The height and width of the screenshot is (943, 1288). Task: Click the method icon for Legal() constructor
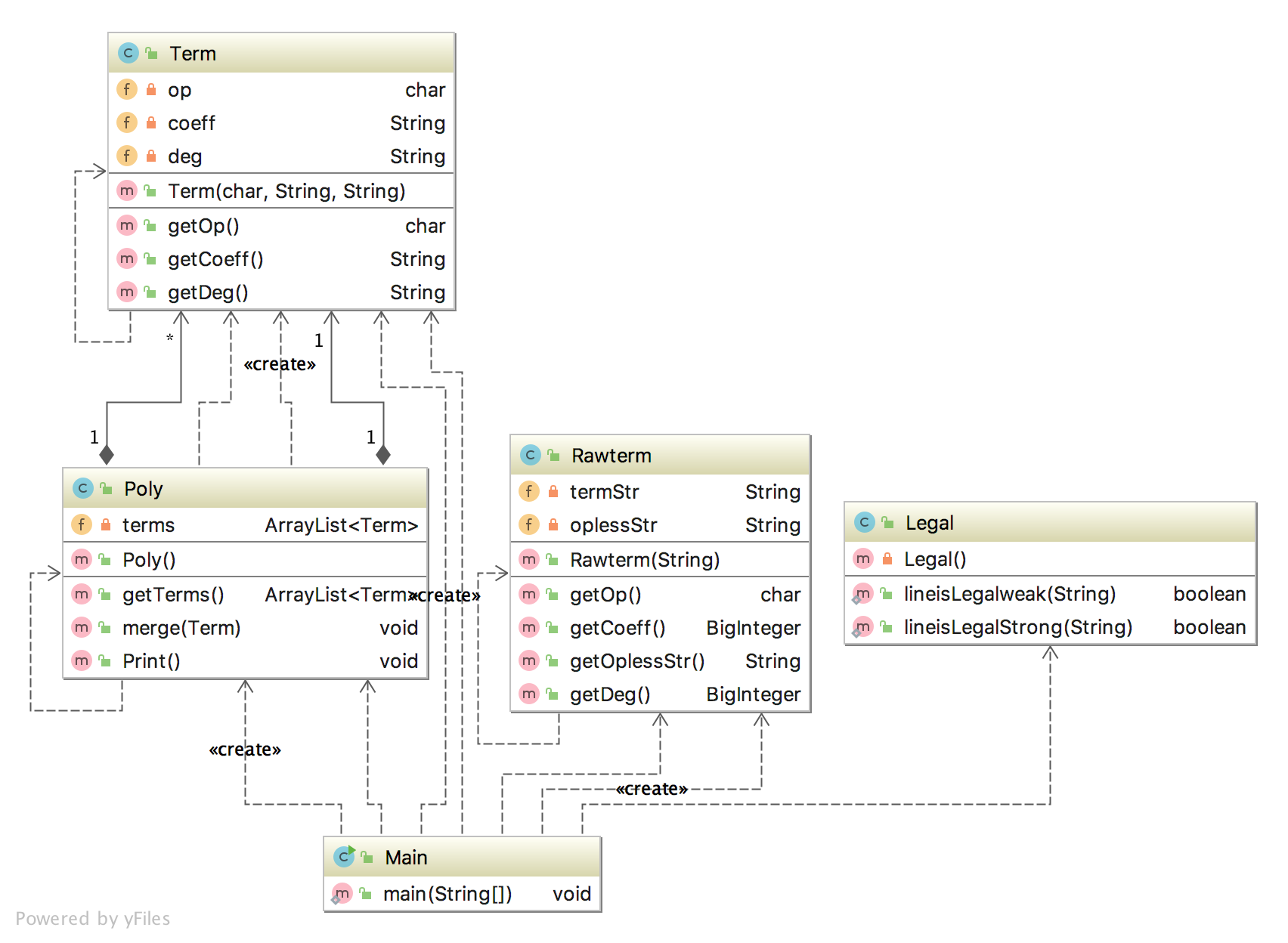[x=862, y=558]
